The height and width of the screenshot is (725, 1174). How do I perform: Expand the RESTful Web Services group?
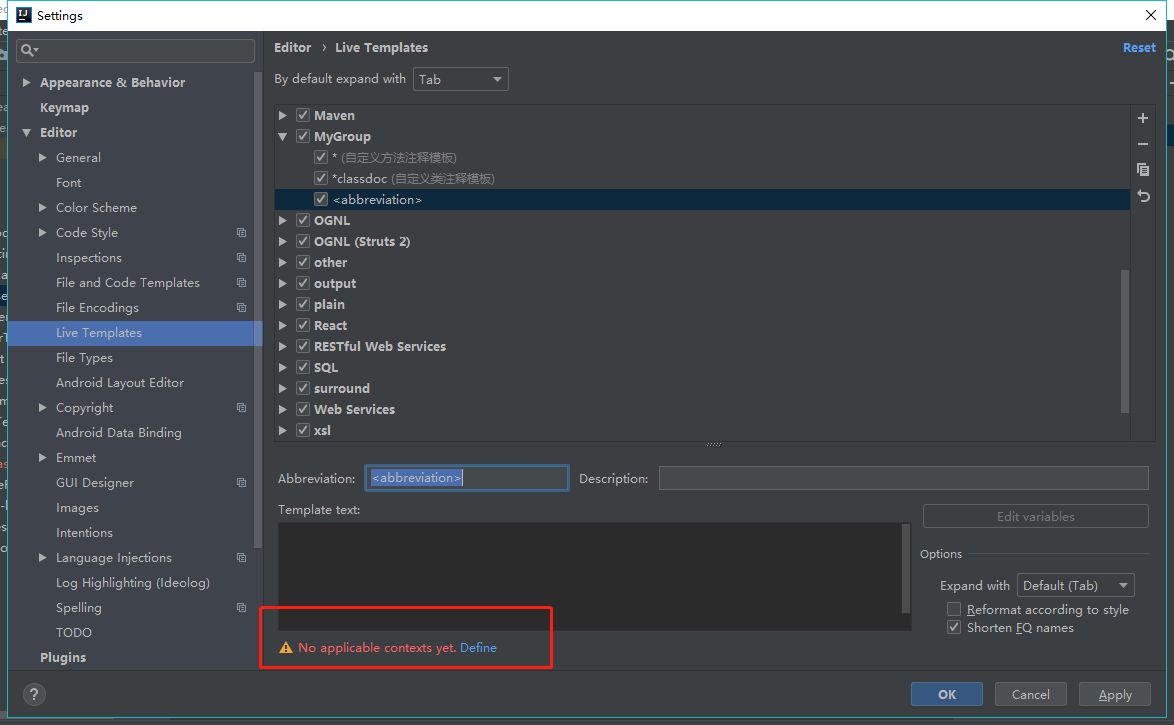tap(283, 346)
